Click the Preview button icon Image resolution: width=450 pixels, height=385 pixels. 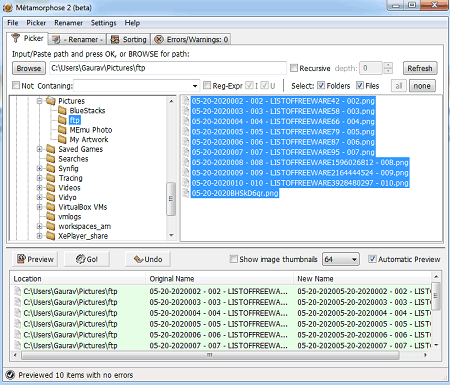click(21, 259)
